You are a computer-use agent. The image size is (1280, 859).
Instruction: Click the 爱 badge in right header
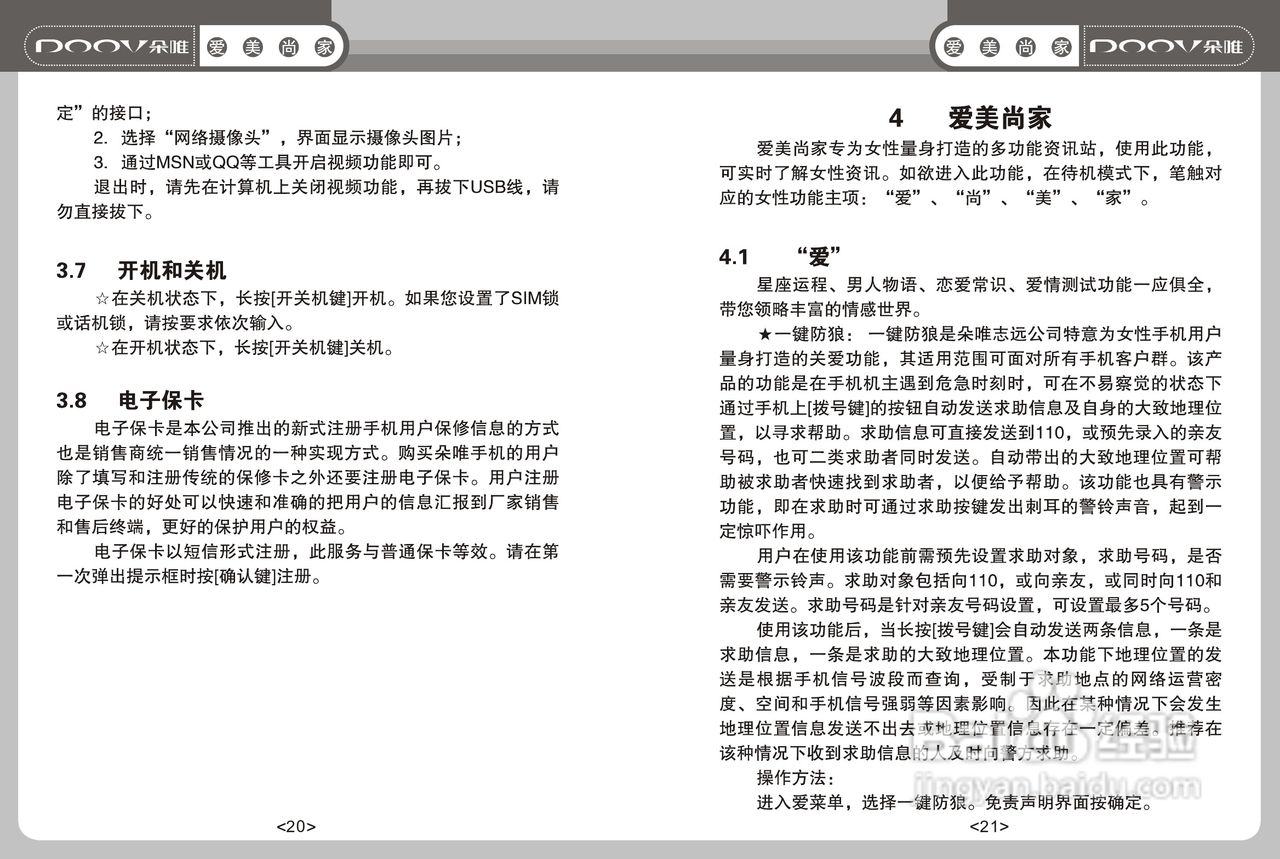tap(955, 46)
